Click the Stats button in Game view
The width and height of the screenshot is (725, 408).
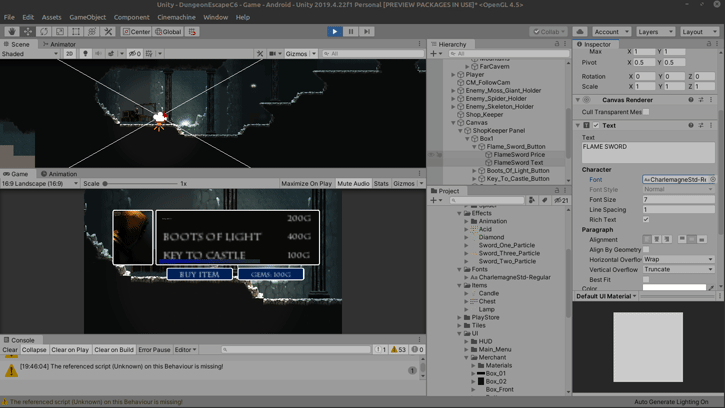click(381, 184)
